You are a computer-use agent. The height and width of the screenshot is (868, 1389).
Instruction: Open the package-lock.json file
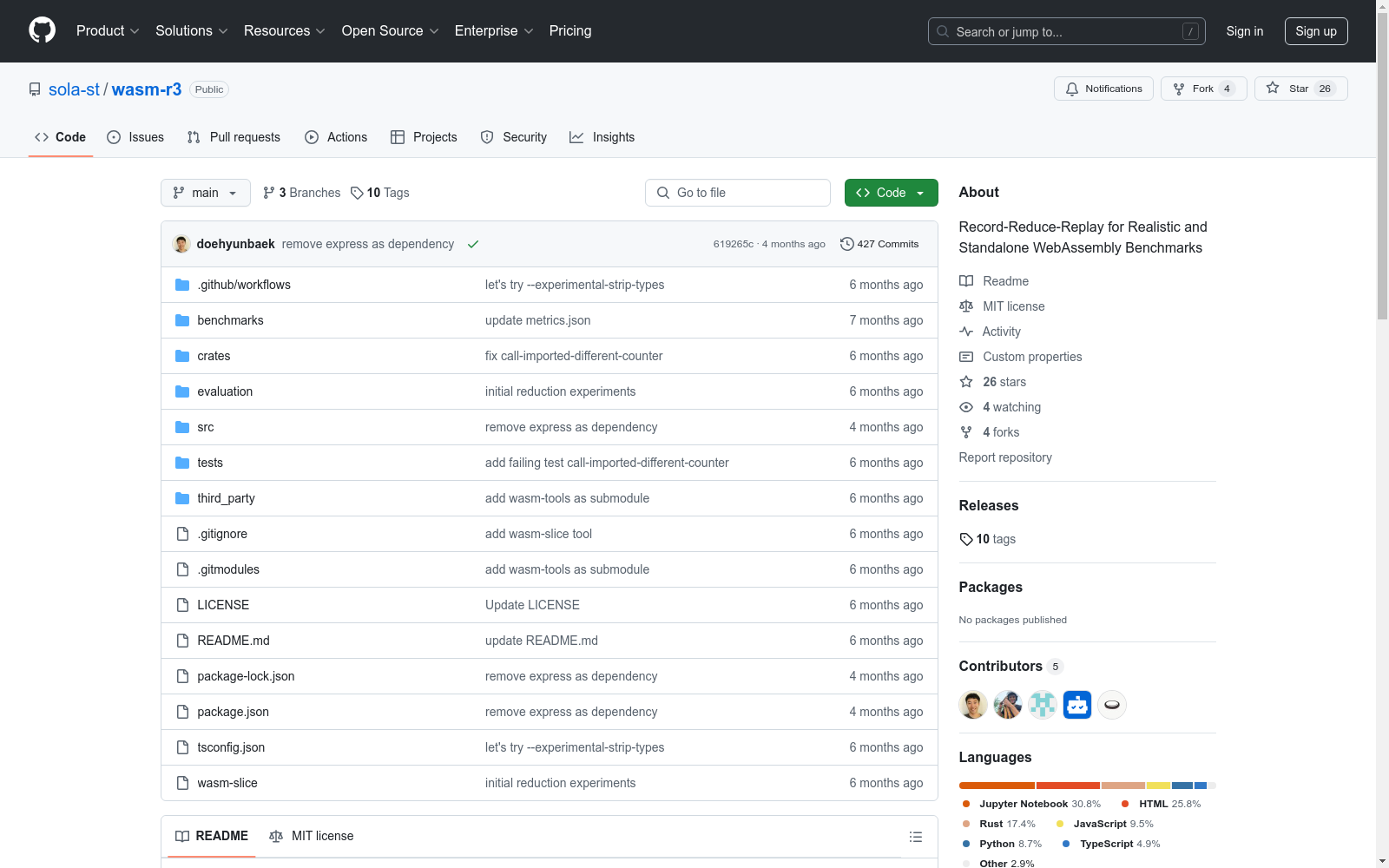tap(246, 676)
